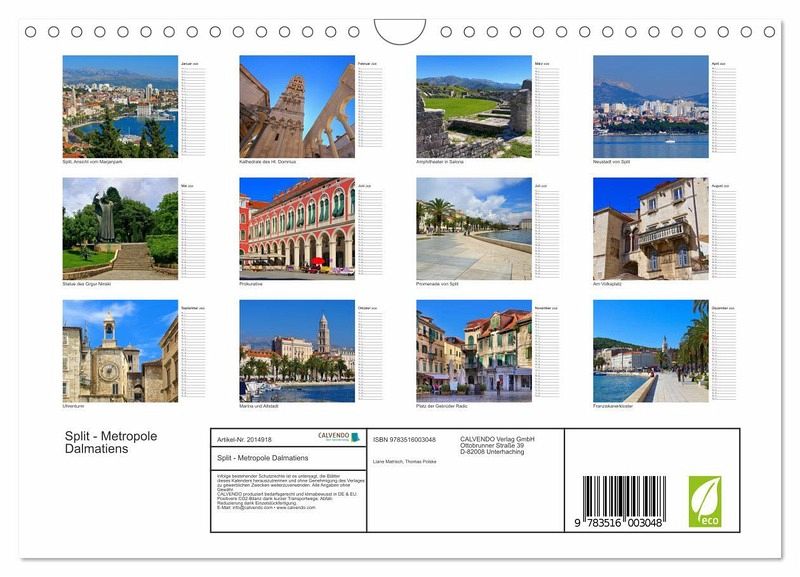Open the Kathedrale des Hl. Domnius photo
Image resolution: width=800 pixels, height=577 pixels.
click(296, 106)
